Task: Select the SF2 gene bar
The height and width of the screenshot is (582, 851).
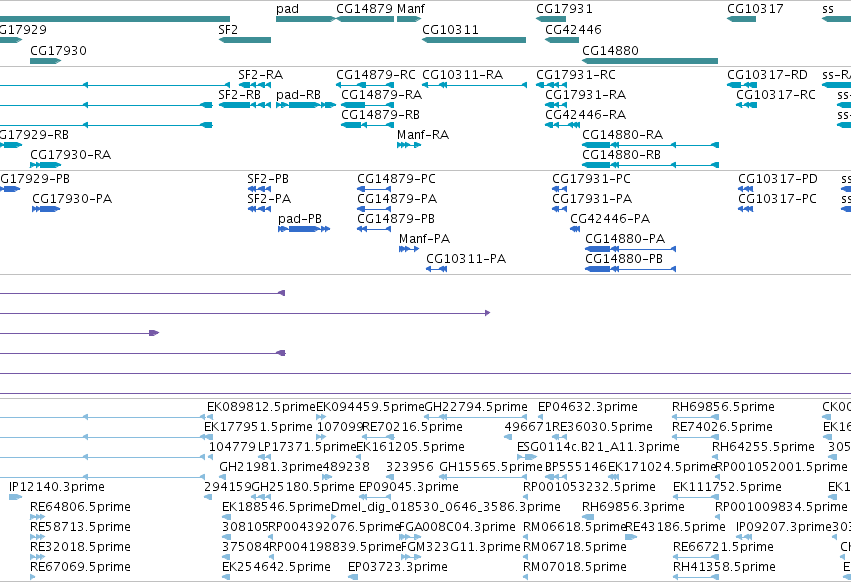Action: tap(245, 40)
